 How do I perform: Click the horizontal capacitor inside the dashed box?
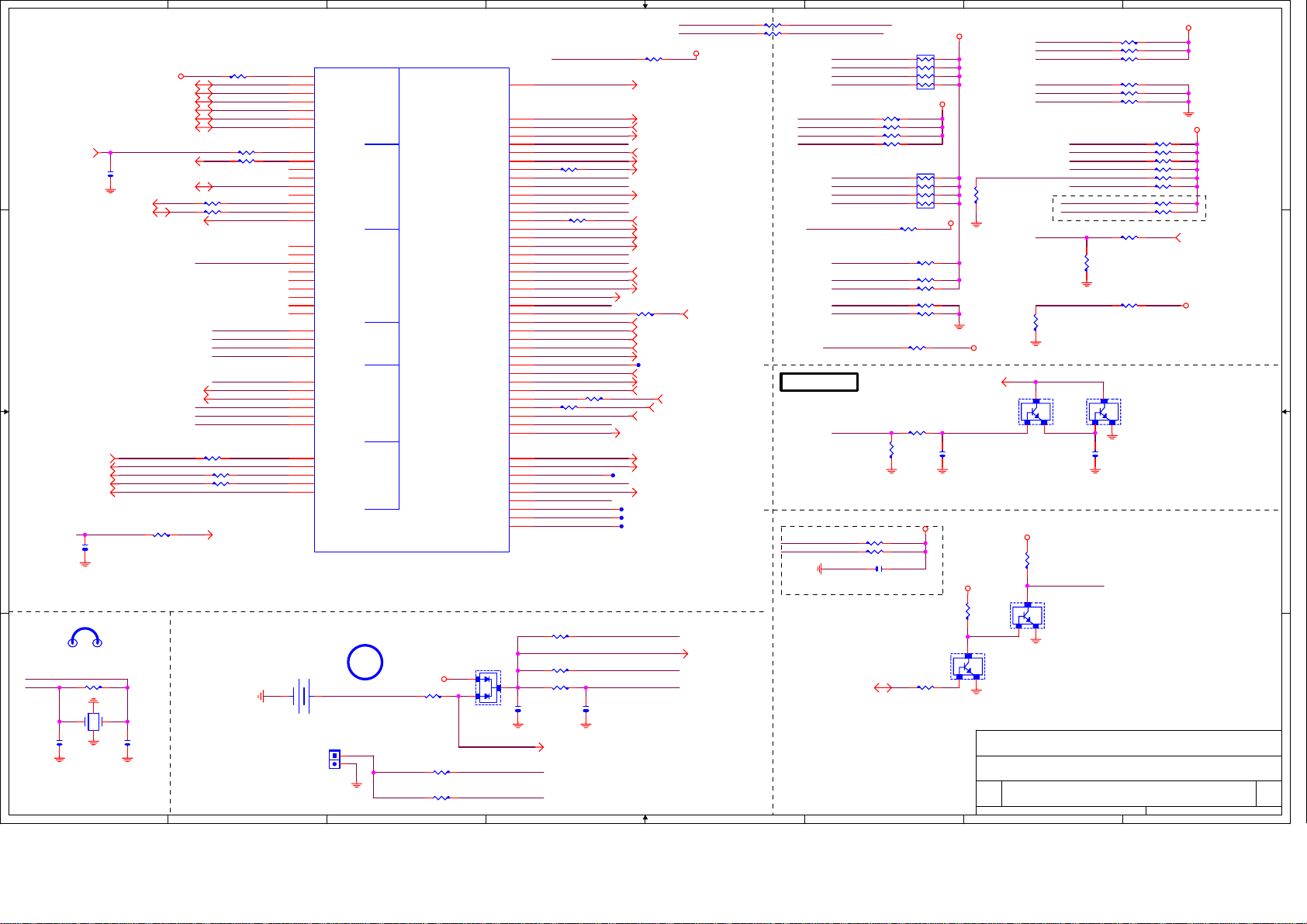coord(879,569)
